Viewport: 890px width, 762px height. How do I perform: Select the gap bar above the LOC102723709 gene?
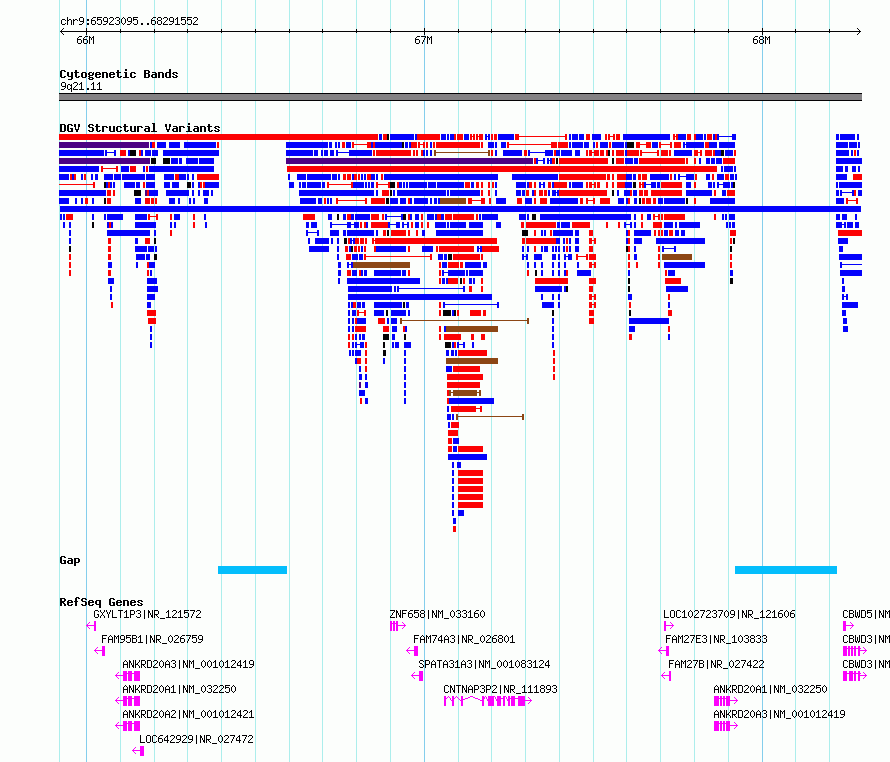pos(786,570)
